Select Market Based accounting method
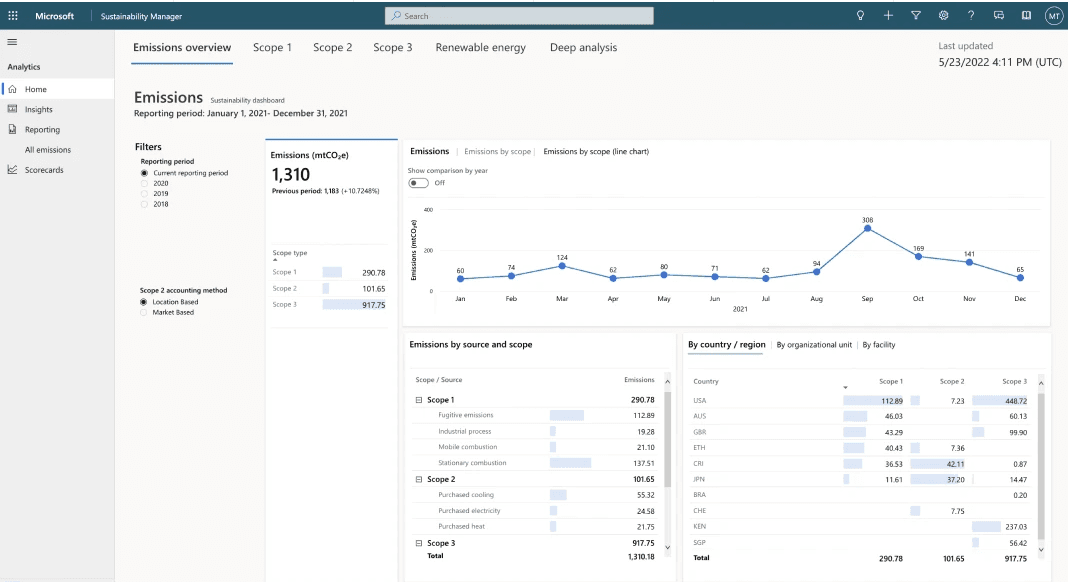 pyautogui.click(x=145, y=312)
